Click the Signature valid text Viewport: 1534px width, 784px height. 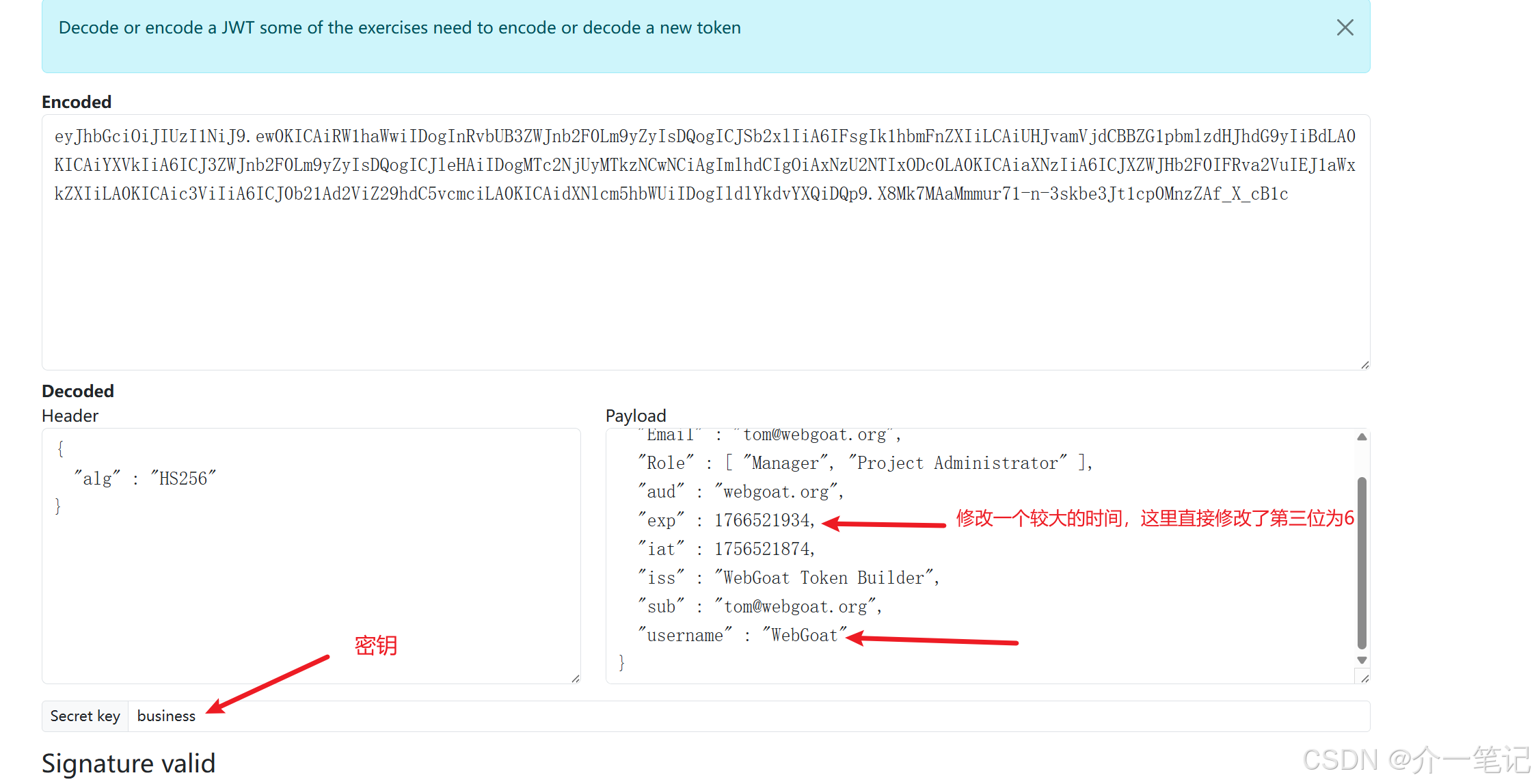pos(129,763)
